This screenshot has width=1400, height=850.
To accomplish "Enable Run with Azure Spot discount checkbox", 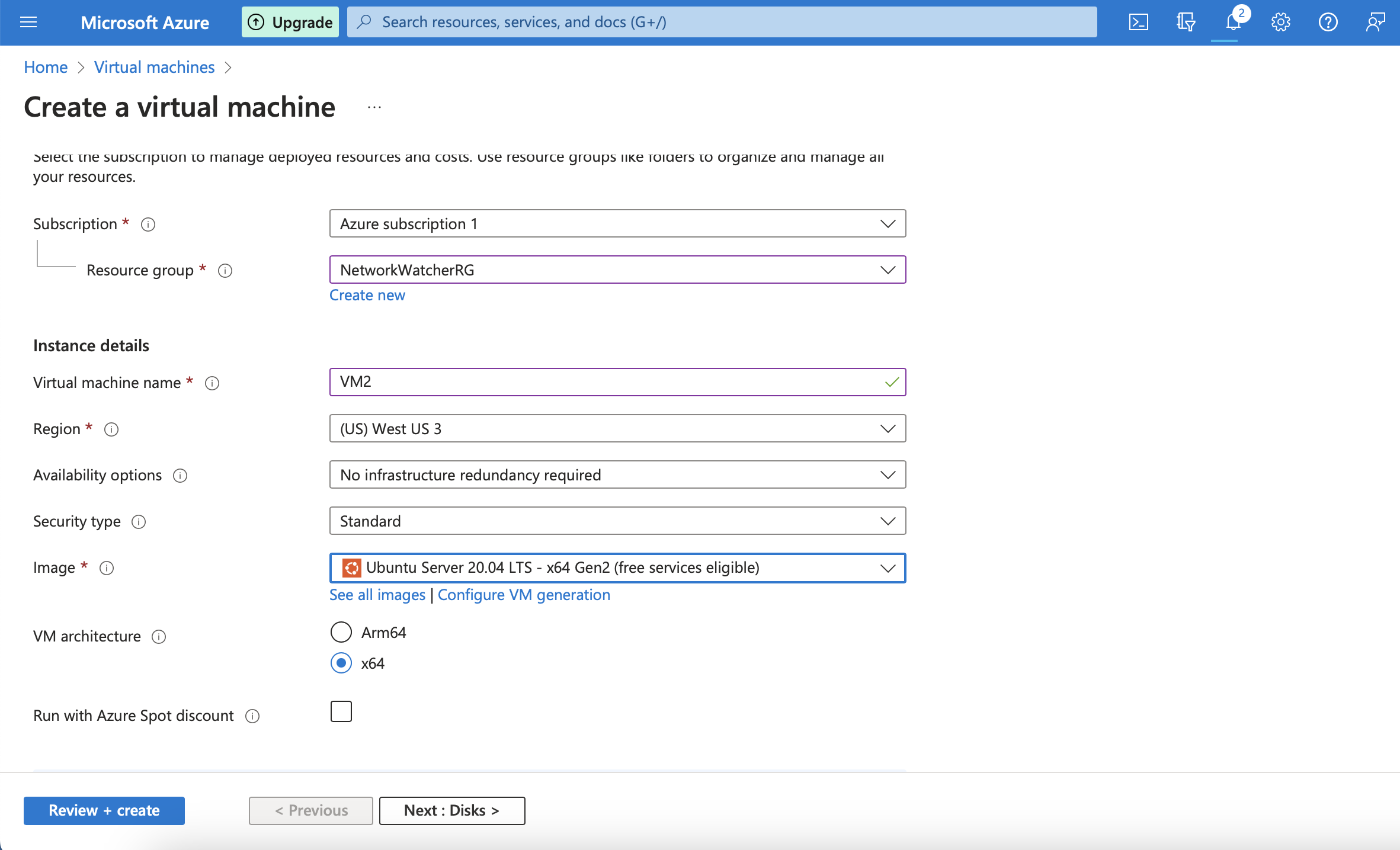I will click(x=341, y=711).
